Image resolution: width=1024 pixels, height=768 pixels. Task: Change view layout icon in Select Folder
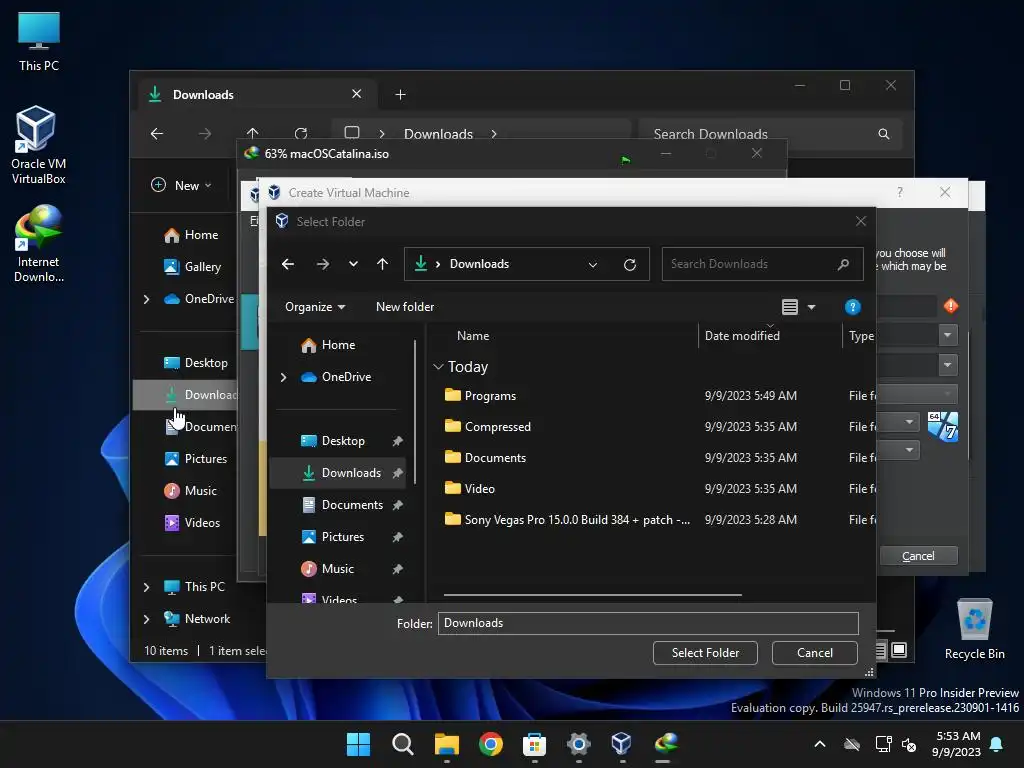click(790, 307)
